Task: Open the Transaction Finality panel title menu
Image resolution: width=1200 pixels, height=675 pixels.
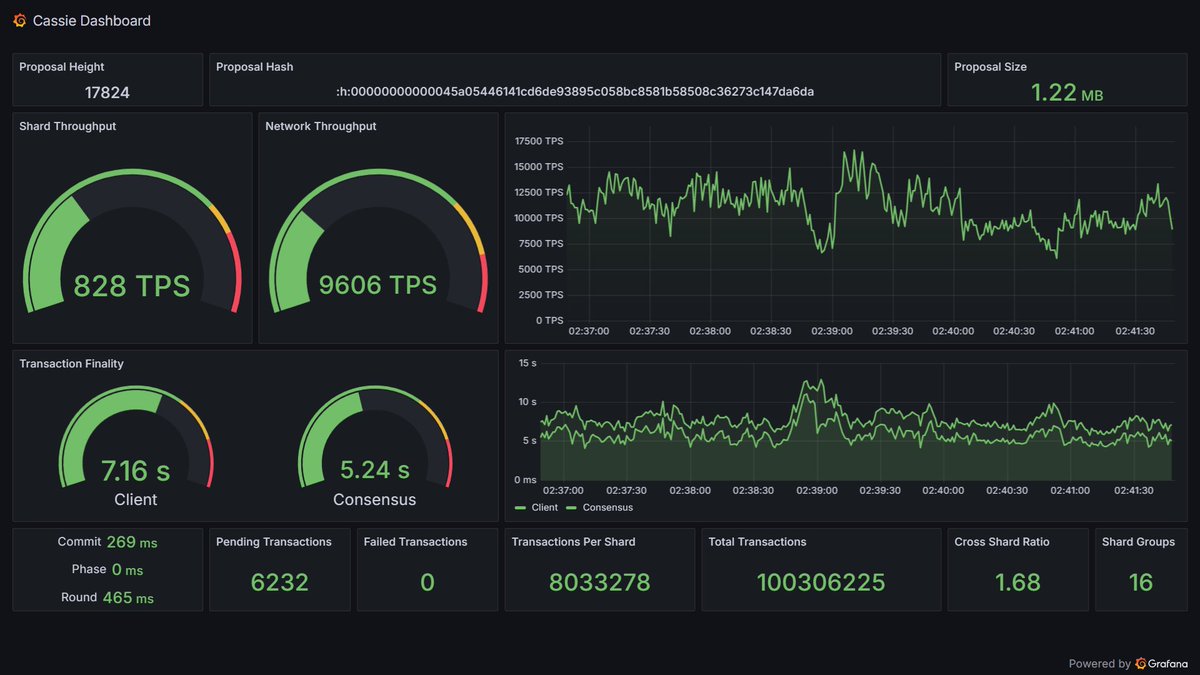Action: pos(71,364)
